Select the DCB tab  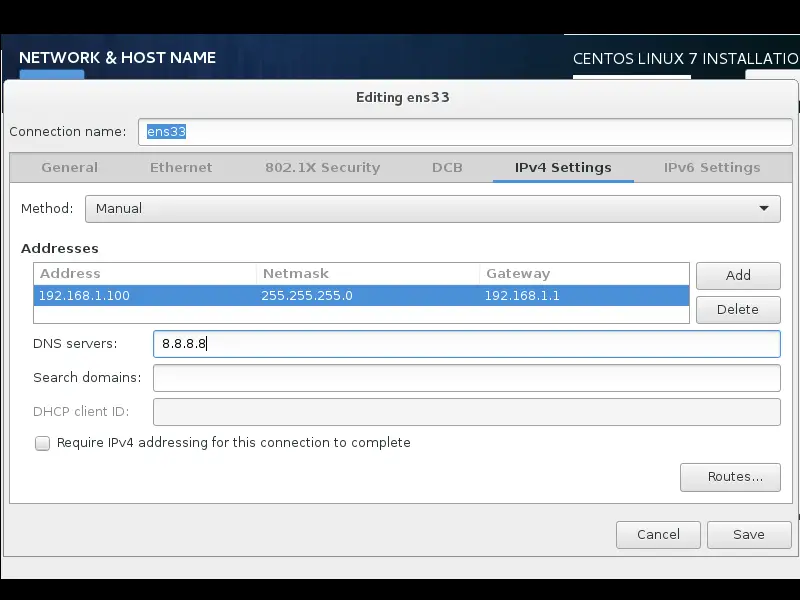447,167
